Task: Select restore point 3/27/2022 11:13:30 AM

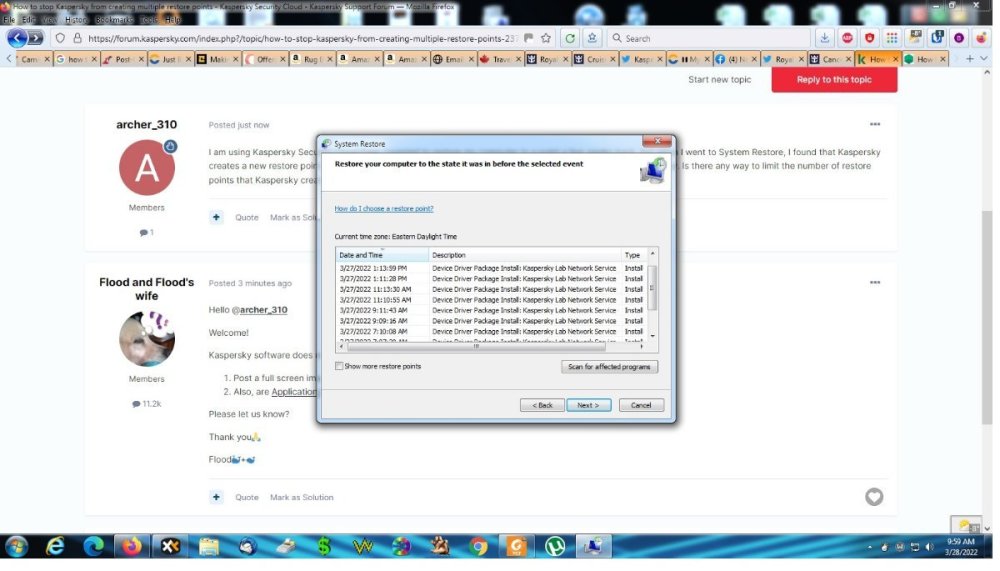Action: (491, 290)
